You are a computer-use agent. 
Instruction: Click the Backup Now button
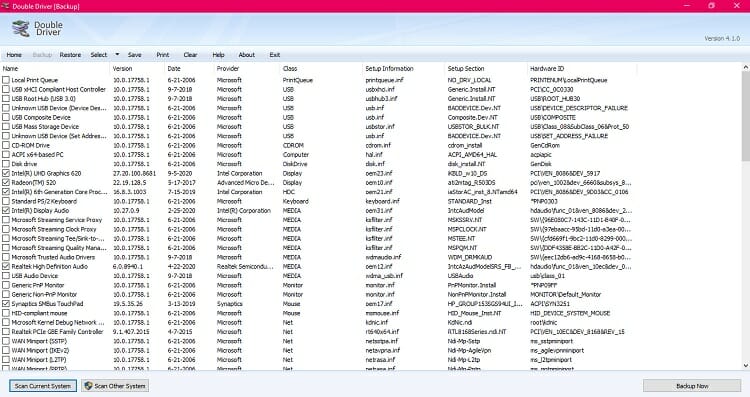click(x=692, y=386)
